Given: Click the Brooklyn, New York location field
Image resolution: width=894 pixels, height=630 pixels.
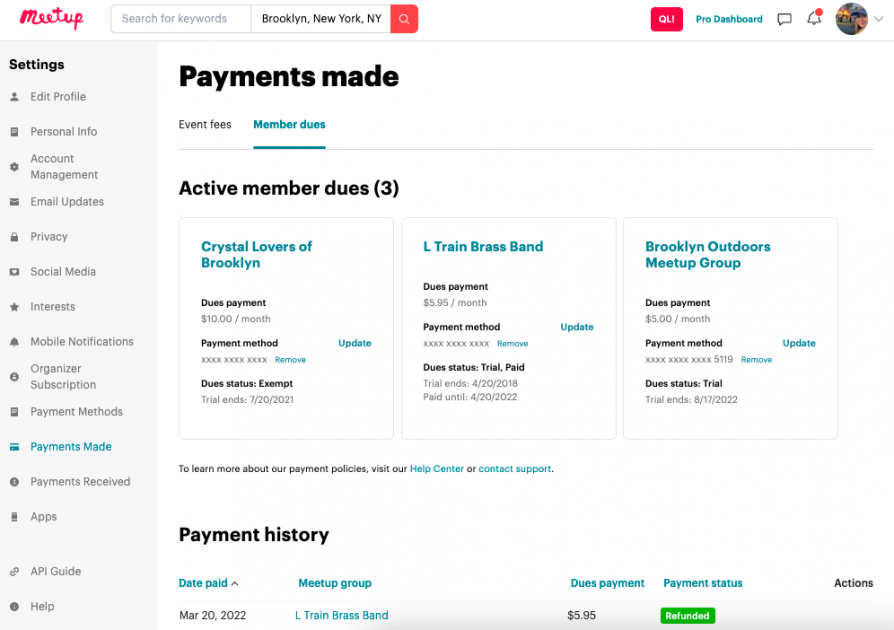Looking at the screenshot, I should coord(321,19).
